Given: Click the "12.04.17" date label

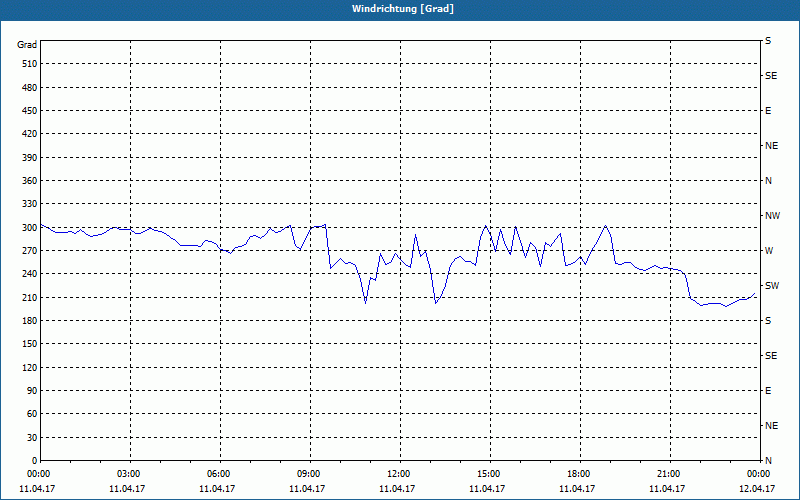Looking at the screenshot, I should point(757,489).
